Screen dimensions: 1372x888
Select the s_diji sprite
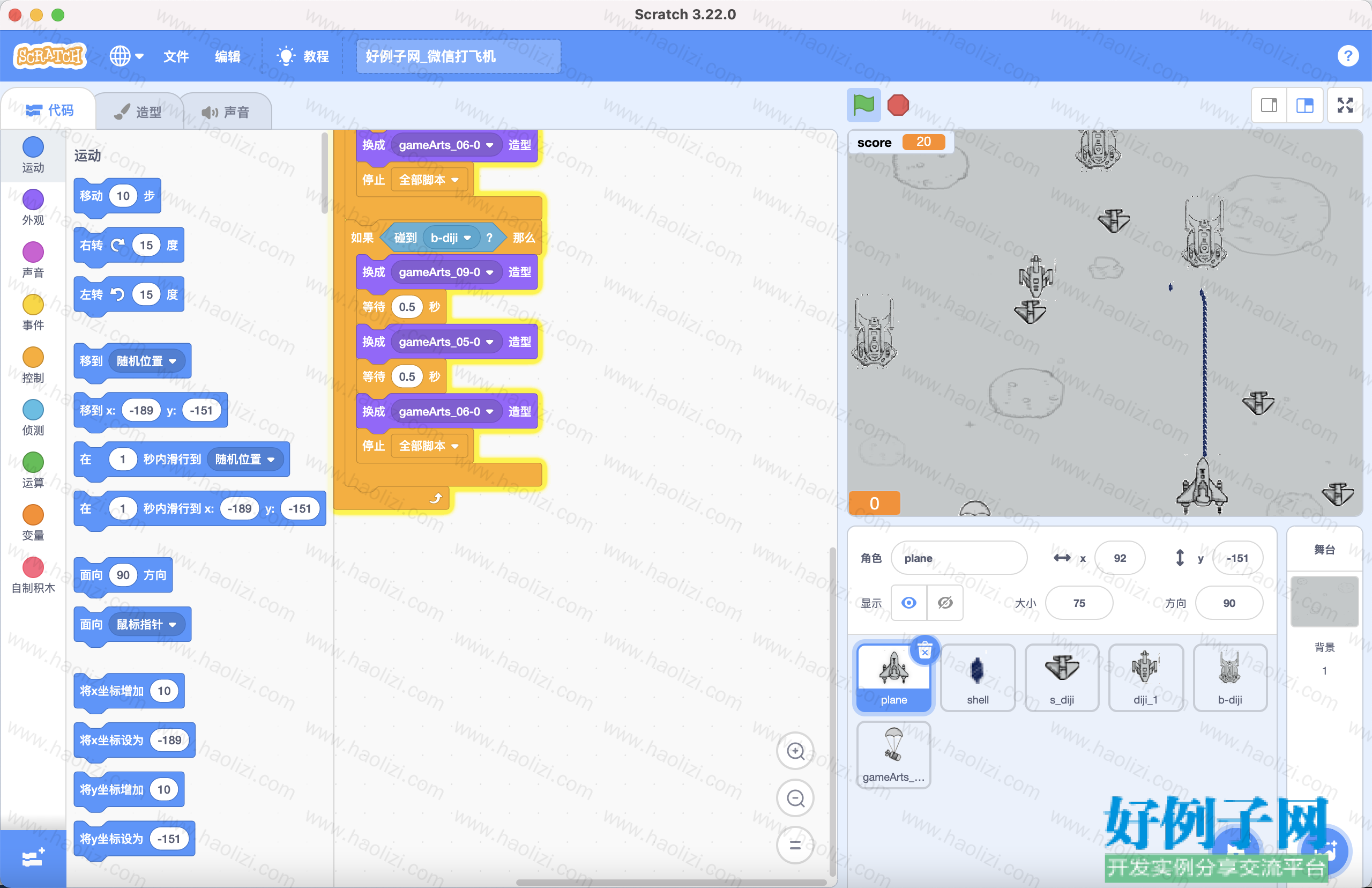coord(1062,678)
